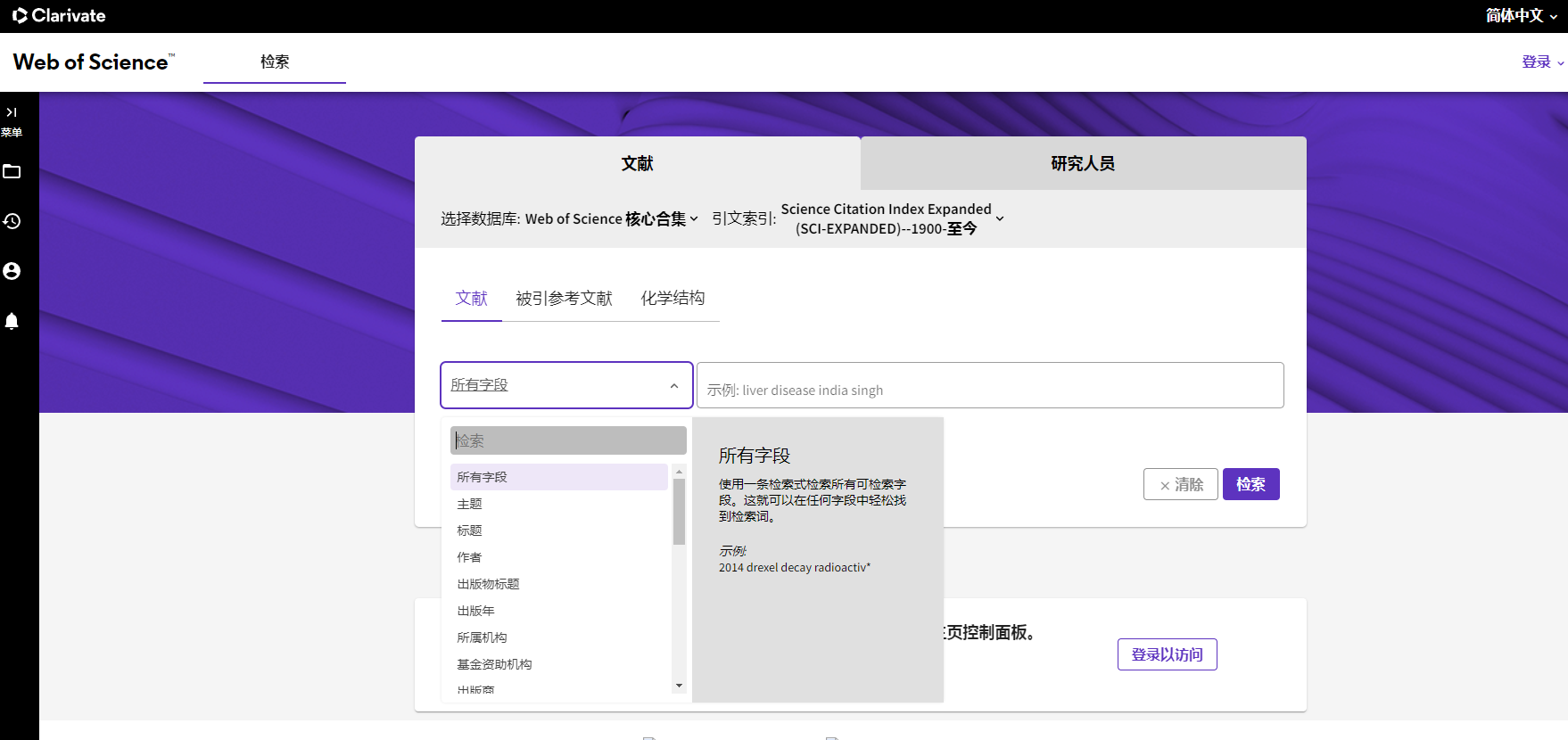
Task: Click the field list scroll-down arrow
Action: pos(680,686)
